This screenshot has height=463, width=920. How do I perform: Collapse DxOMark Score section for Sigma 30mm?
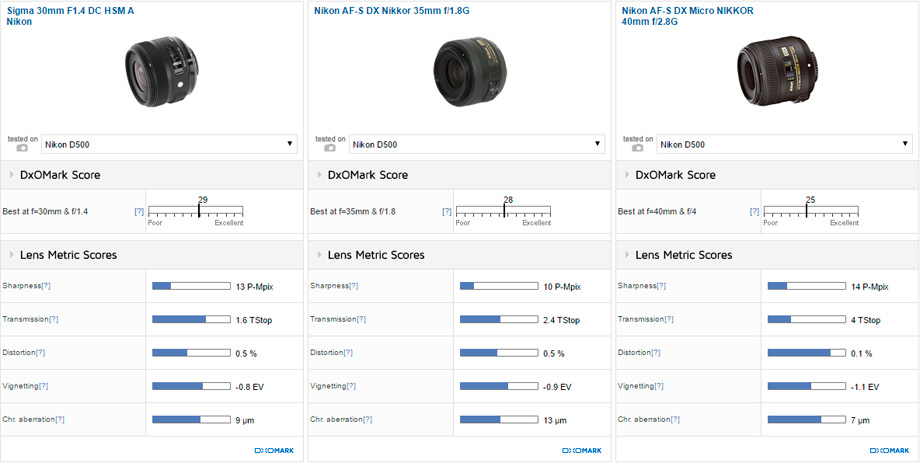tap(152, 175)
